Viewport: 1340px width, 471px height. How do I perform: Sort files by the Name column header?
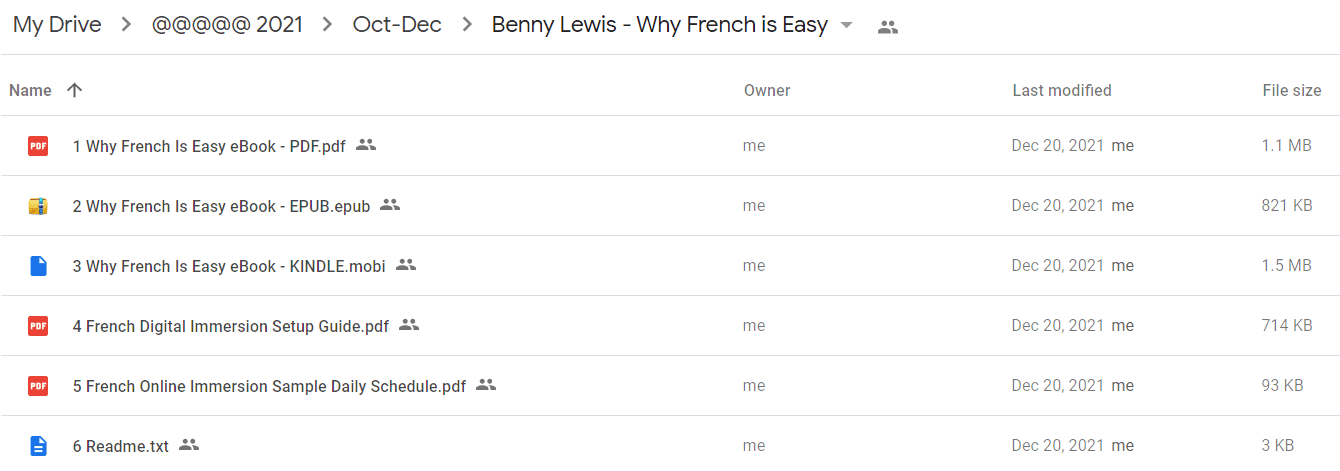click(30, 90)
